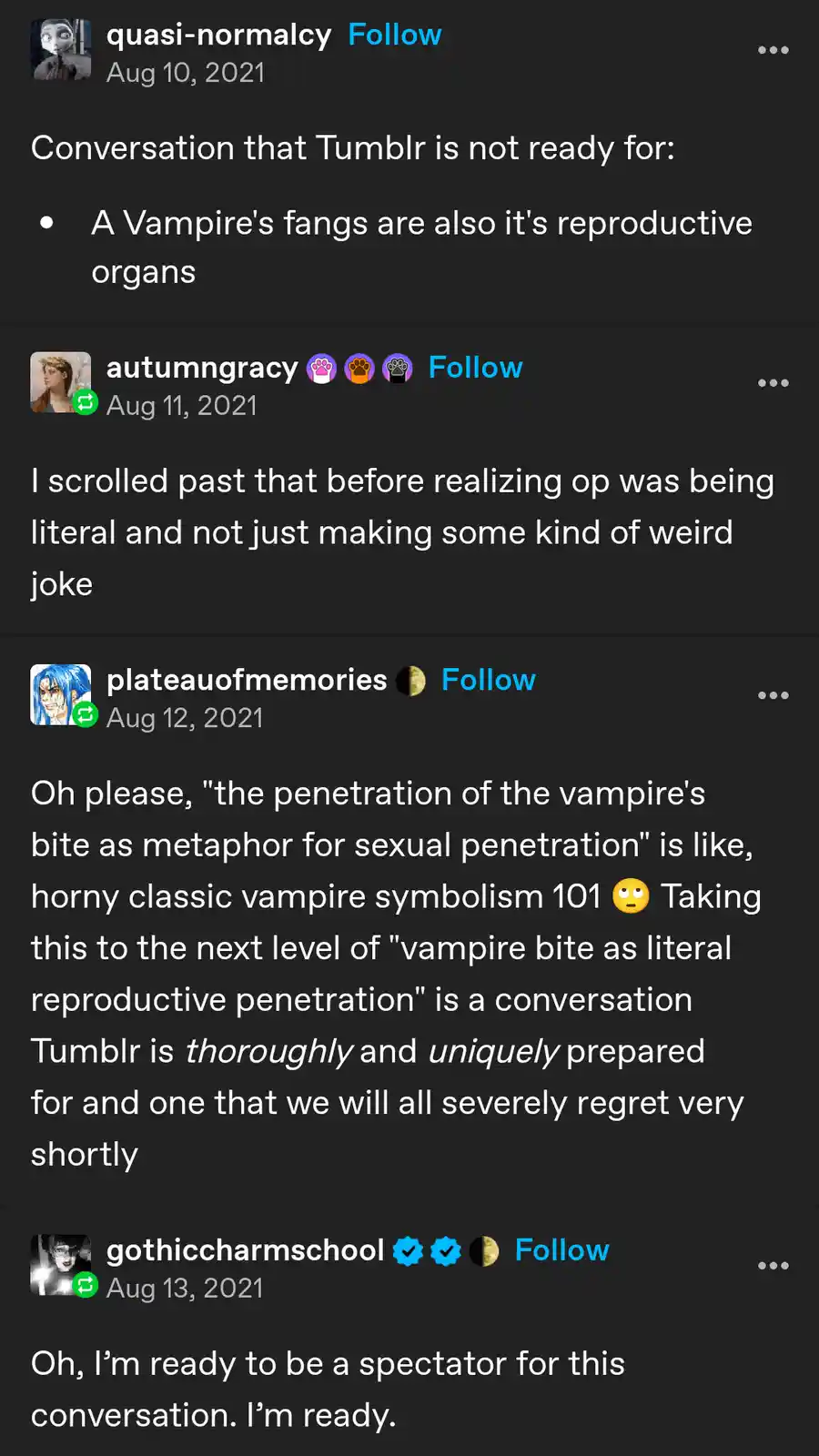The image size is (819, 1456).
Task: Open the plateauofmemories avatar
Action: point(61,694)
